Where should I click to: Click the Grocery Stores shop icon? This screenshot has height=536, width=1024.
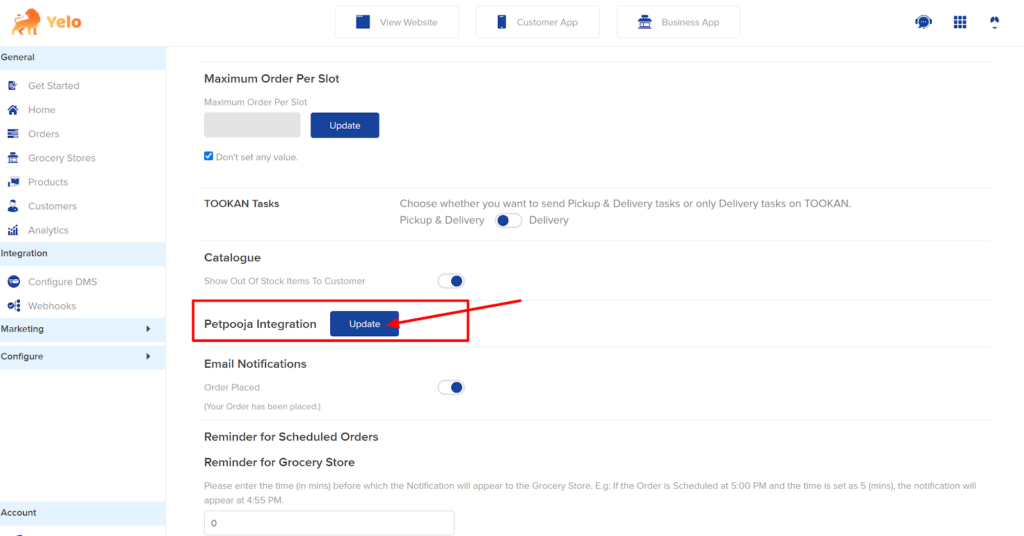click(13, 158)
